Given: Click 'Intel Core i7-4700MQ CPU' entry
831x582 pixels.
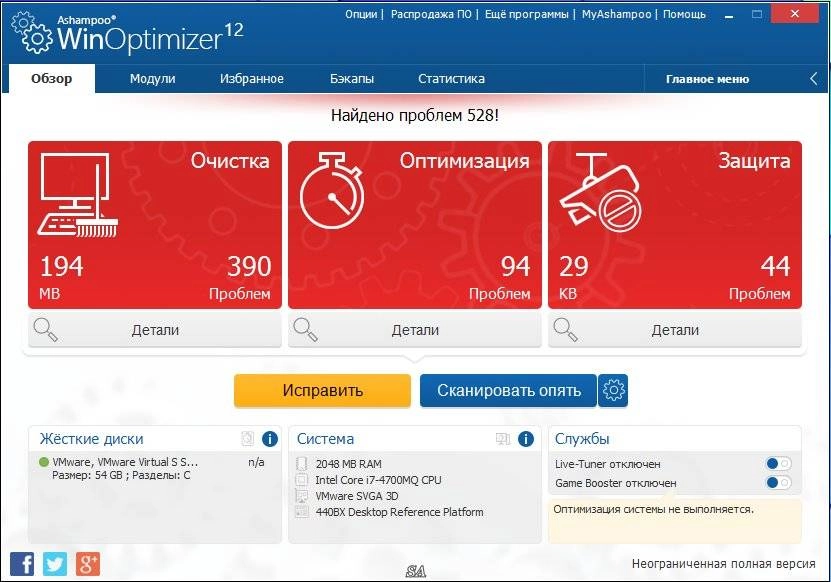Looking at the screenshot, I should click(378, 480).
